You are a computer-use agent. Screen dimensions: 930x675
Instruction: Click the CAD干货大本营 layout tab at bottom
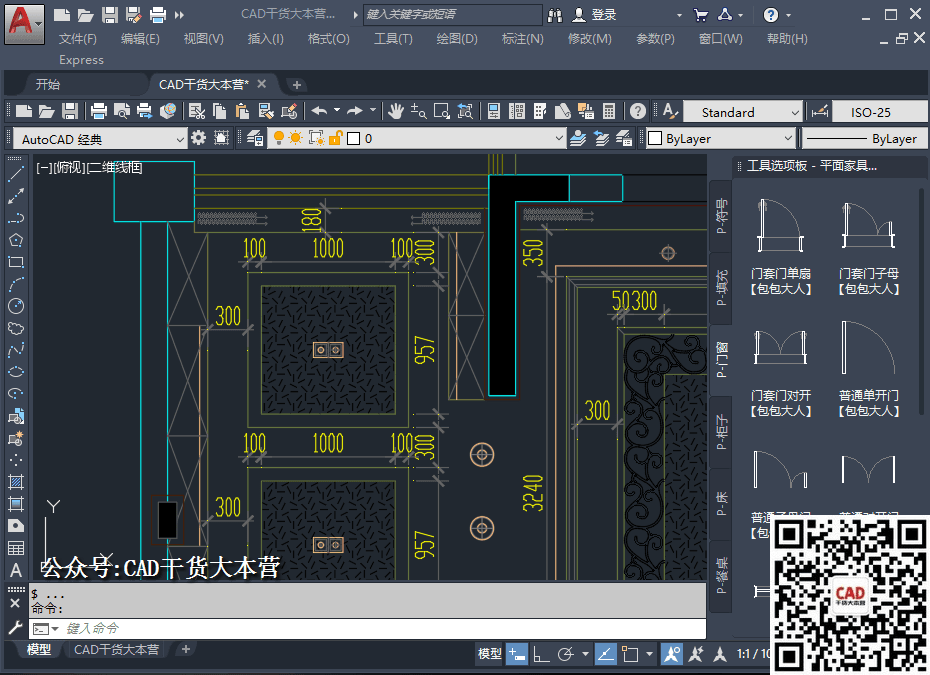click(116, 649)
